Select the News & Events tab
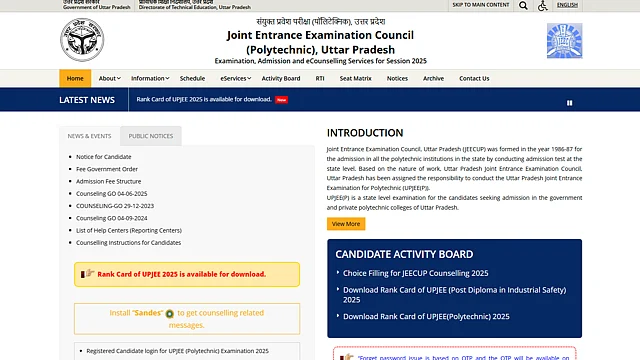 tap(89, 136)
